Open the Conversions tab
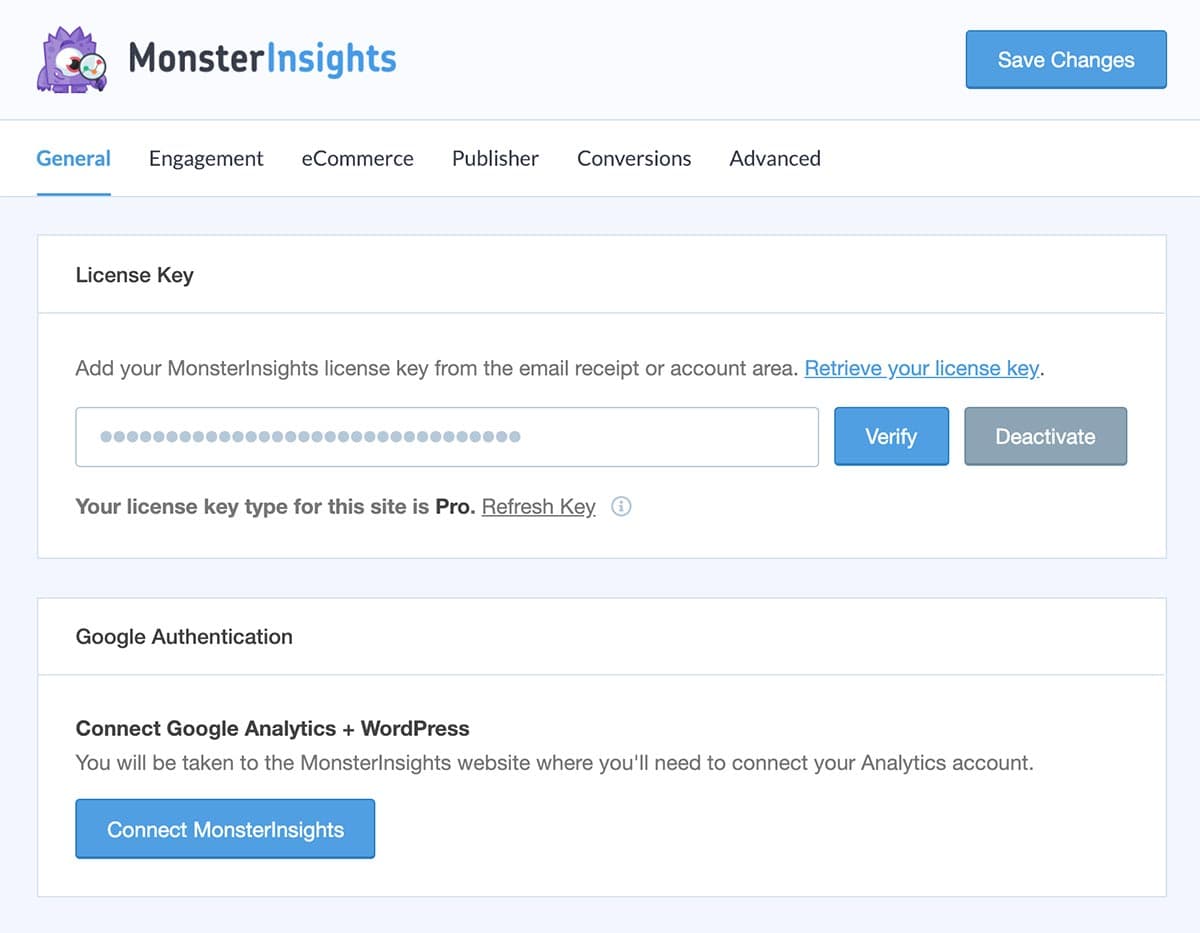The image size is (1200, 933). (x=633, y=158)
